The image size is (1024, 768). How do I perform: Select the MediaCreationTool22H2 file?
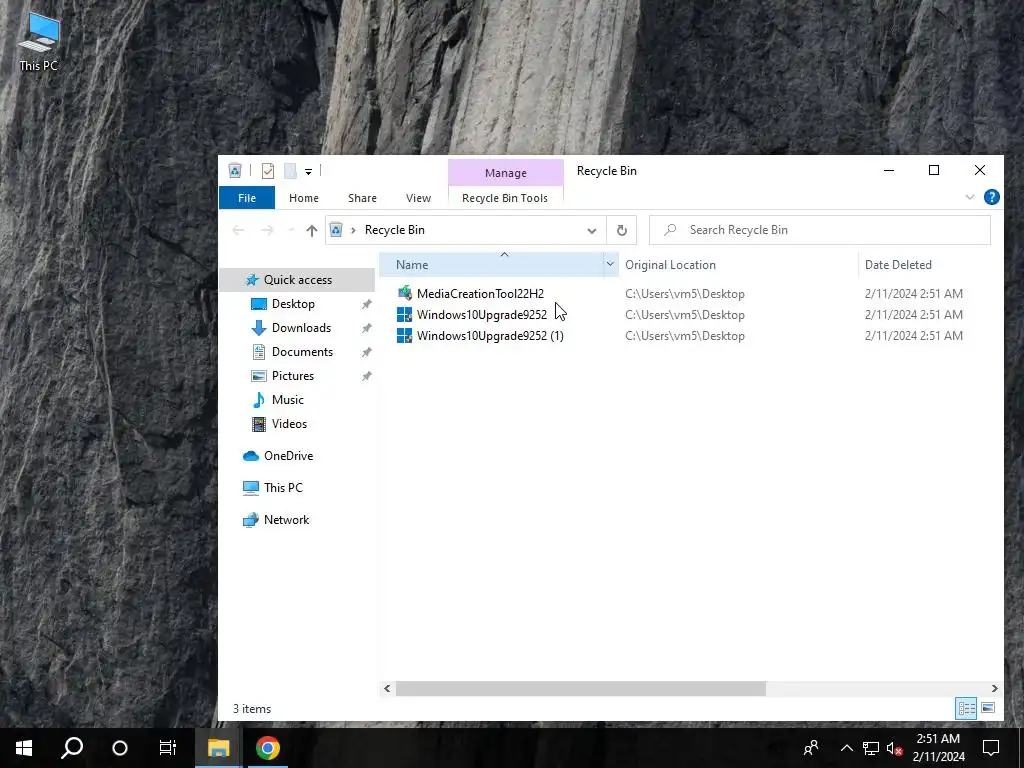480,294
